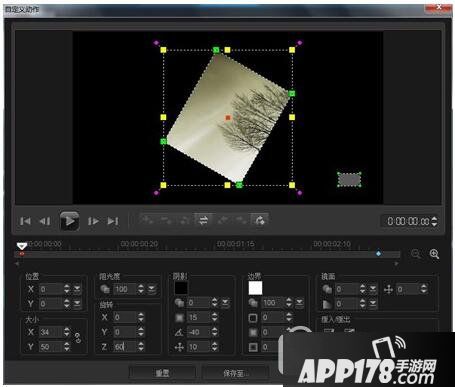This screenshot has width=455, height=387.
Task: Click the mirror distance value field
Action: tap(408, 289)
